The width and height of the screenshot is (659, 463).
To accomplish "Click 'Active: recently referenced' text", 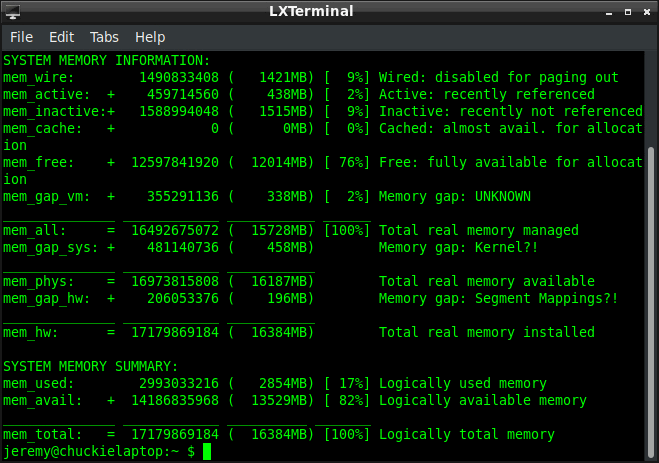I will [487, 95].
